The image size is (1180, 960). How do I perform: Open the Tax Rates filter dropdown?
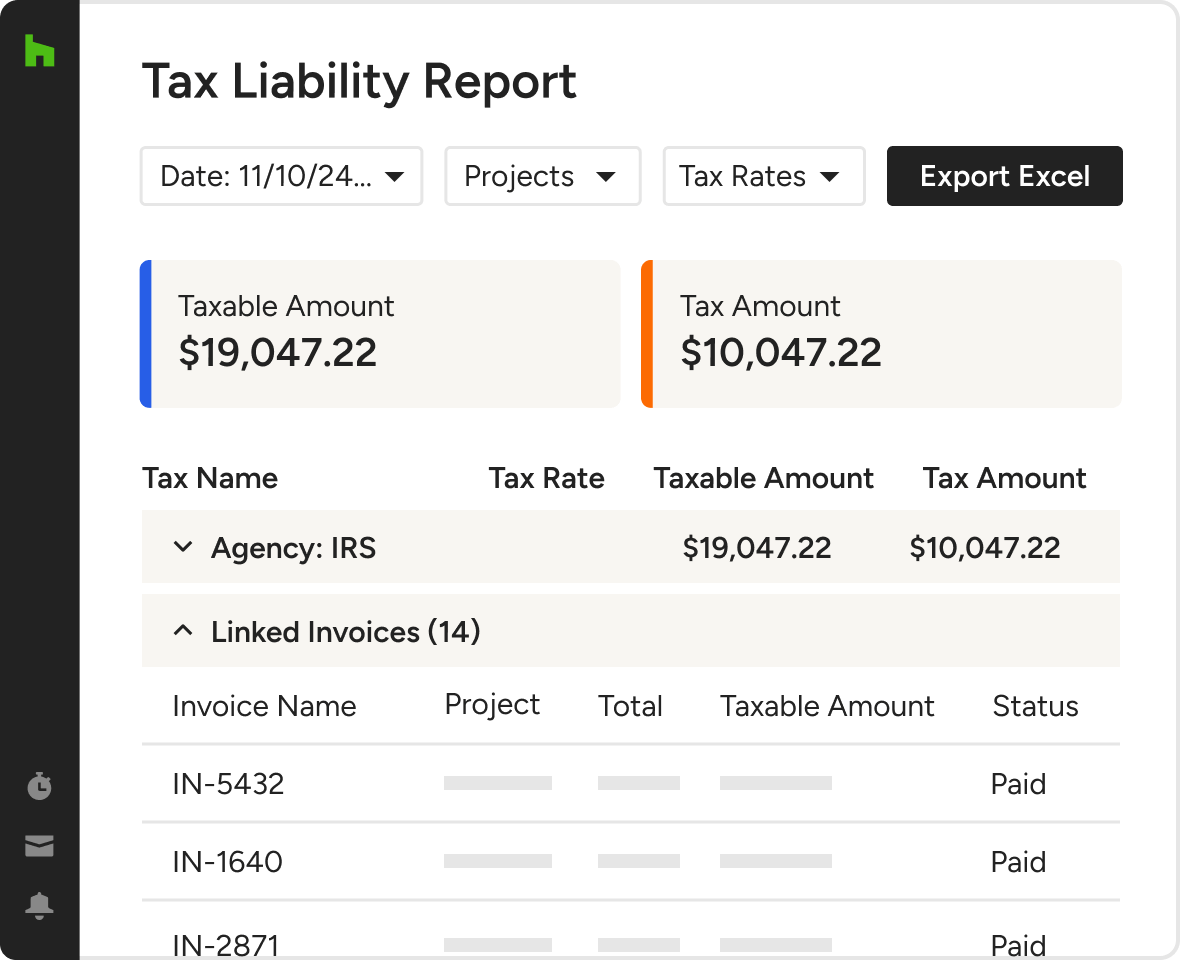(763, 177)
